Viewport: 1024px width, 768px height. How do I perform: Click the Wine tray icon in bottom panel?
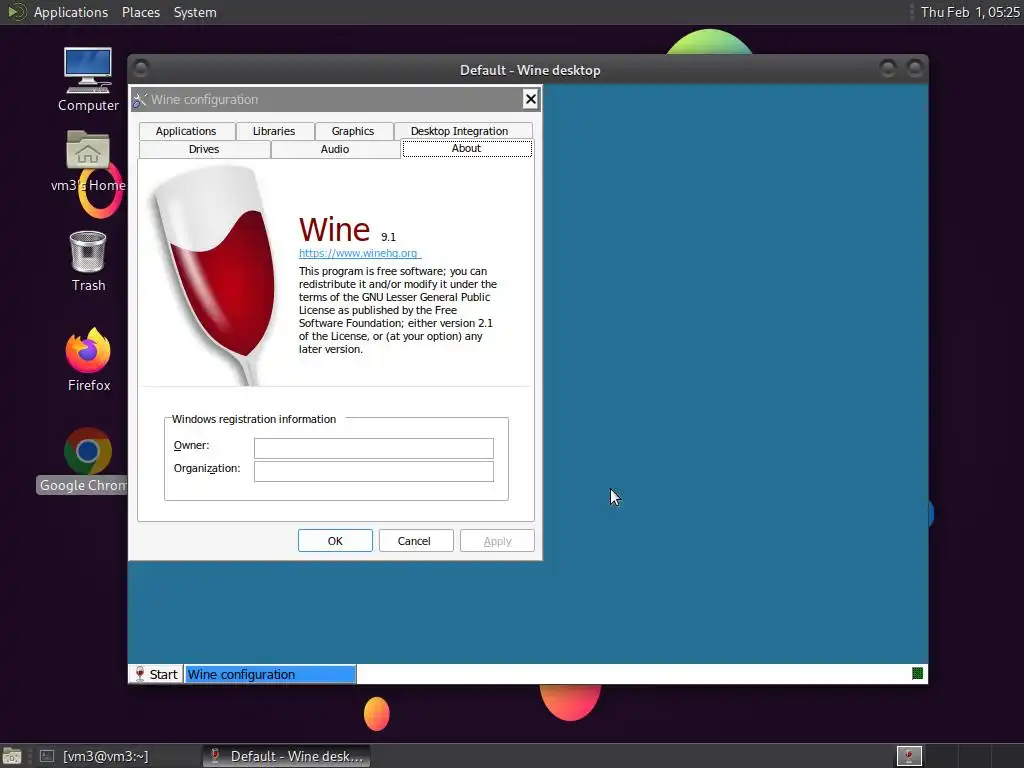(x=908, y=756)
